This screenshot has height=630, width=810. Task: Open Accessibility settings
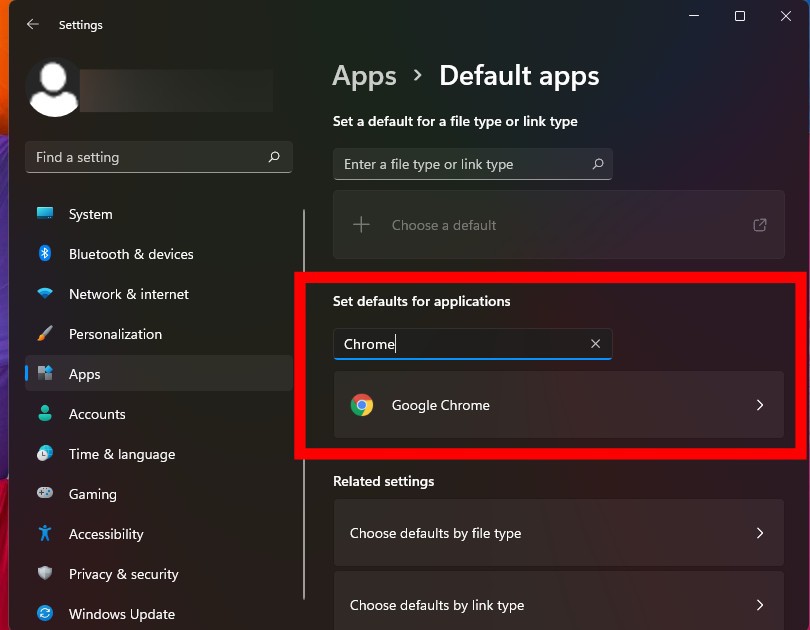pos(159,533)
